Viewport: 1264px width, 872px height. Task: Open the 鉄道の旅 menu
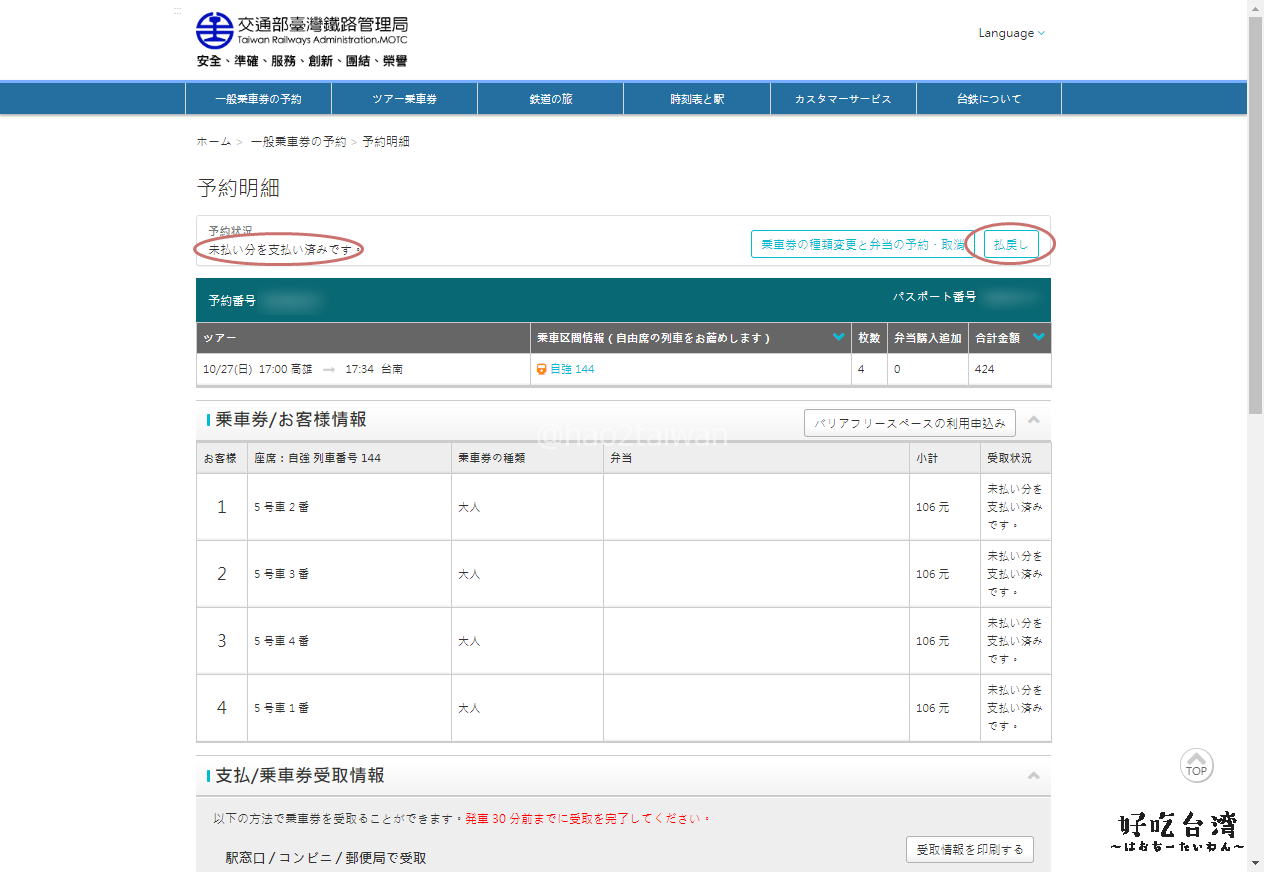tap(550, 99)
